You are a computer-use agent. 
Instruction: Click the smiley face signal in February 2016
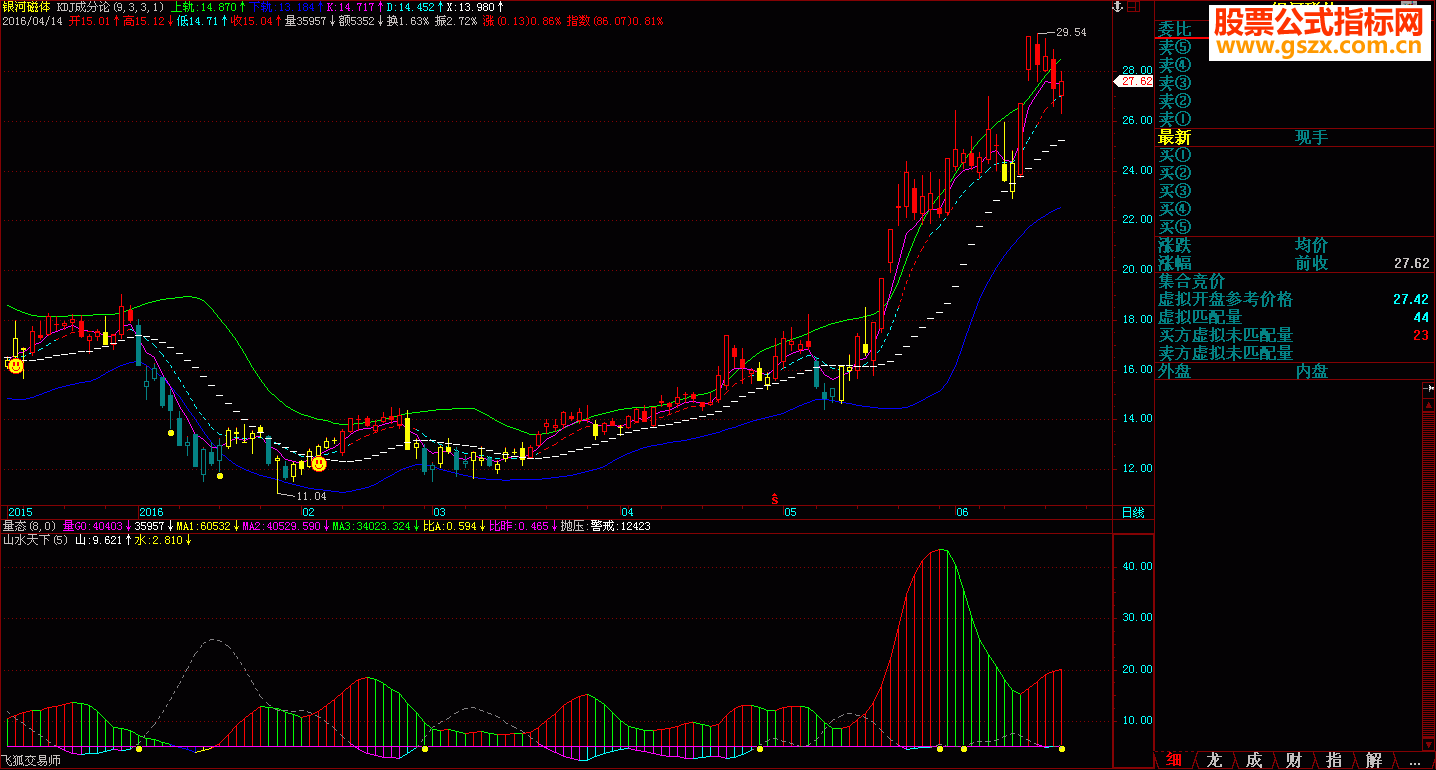coord(319,463)
